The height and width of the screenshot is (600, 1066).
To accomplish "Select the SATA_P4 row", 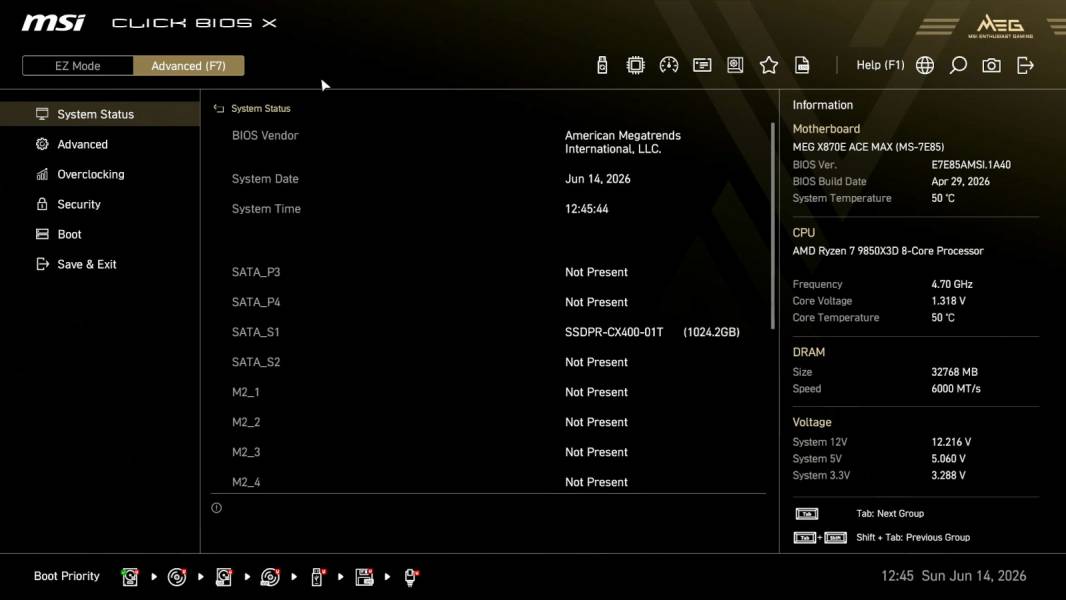I will pos(489,302).
